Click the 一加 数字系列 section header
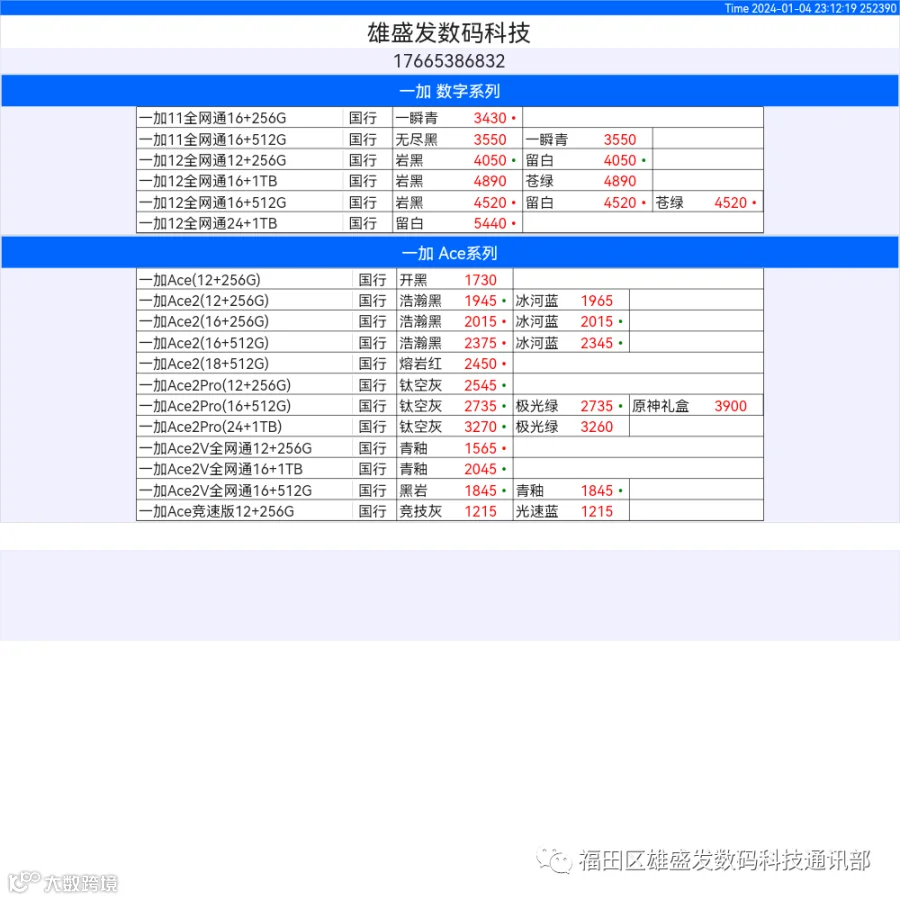This screenshot has height=900, width=900. [449, 91]
